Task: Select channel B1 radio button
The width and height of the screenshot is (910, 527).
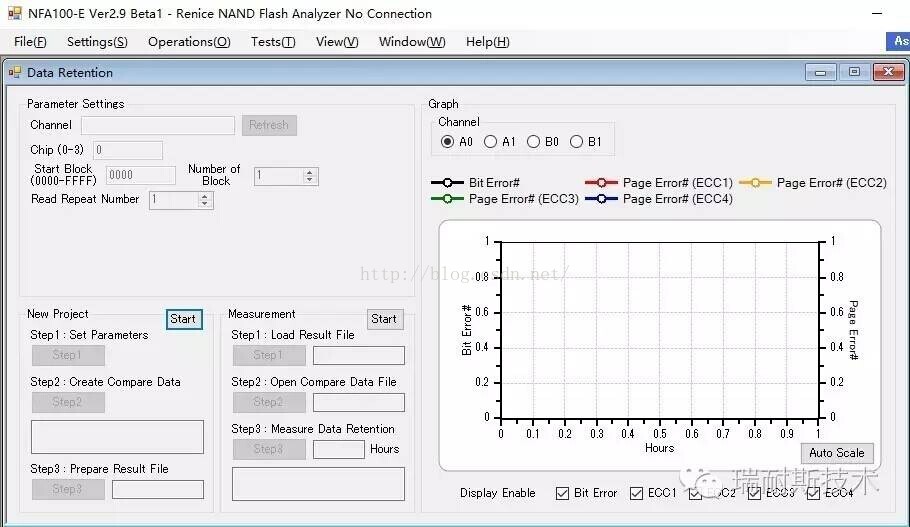Action: point(576,142)
